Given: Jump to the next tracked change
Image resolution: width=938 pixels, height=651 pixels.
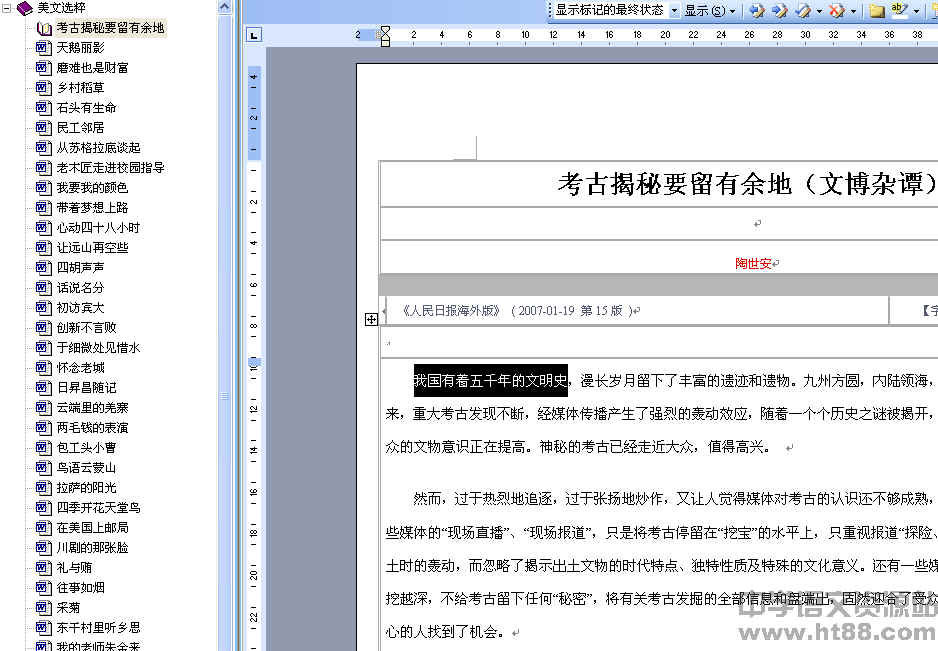Looking at the screenshot, I should (x=779, y=10).
